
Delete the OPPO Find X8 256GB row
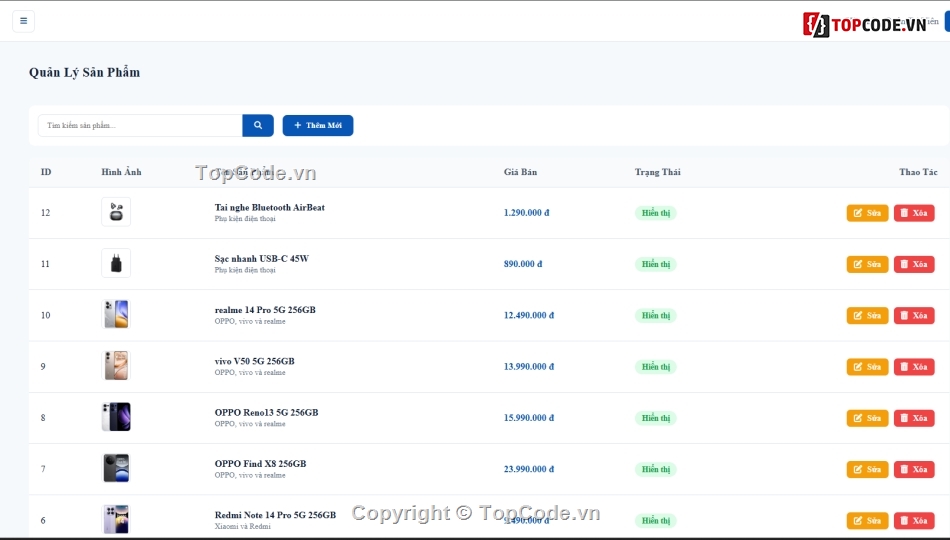click(x=914, y=469)
